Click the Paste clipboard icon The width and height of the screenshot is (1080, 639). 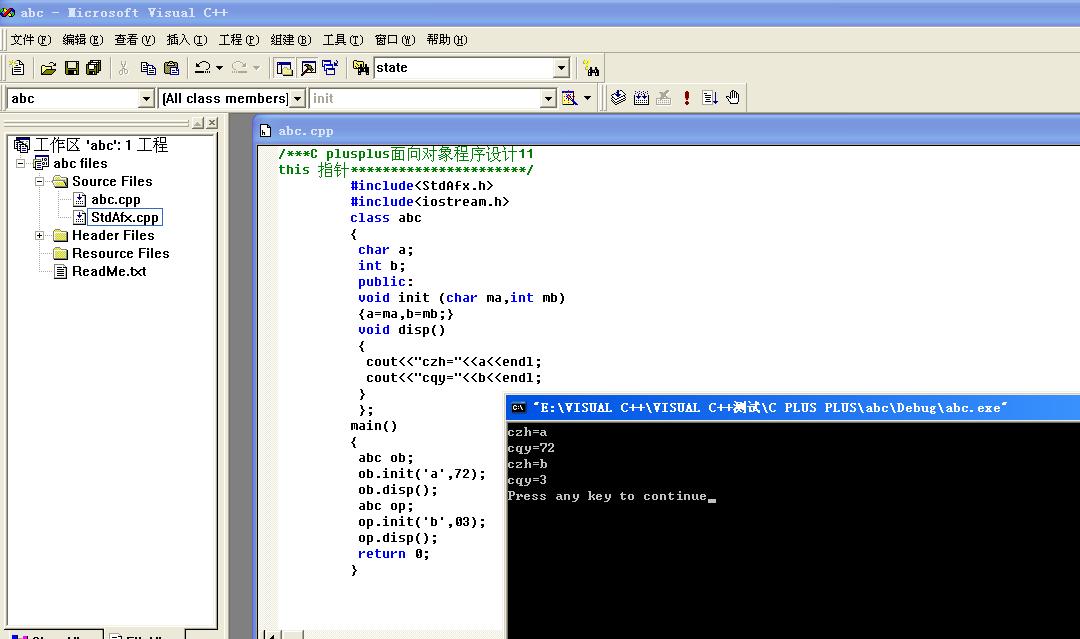coord(171,68)
